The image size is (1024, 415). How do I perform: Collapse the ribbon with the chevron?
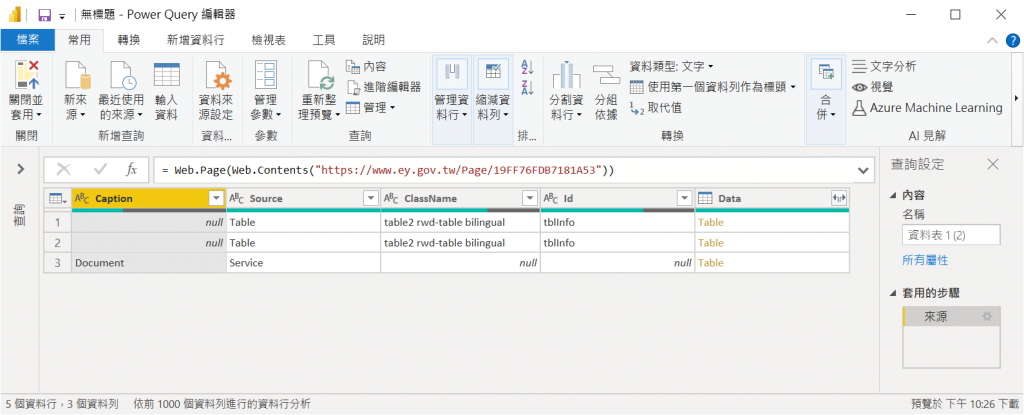coord(992,41)
